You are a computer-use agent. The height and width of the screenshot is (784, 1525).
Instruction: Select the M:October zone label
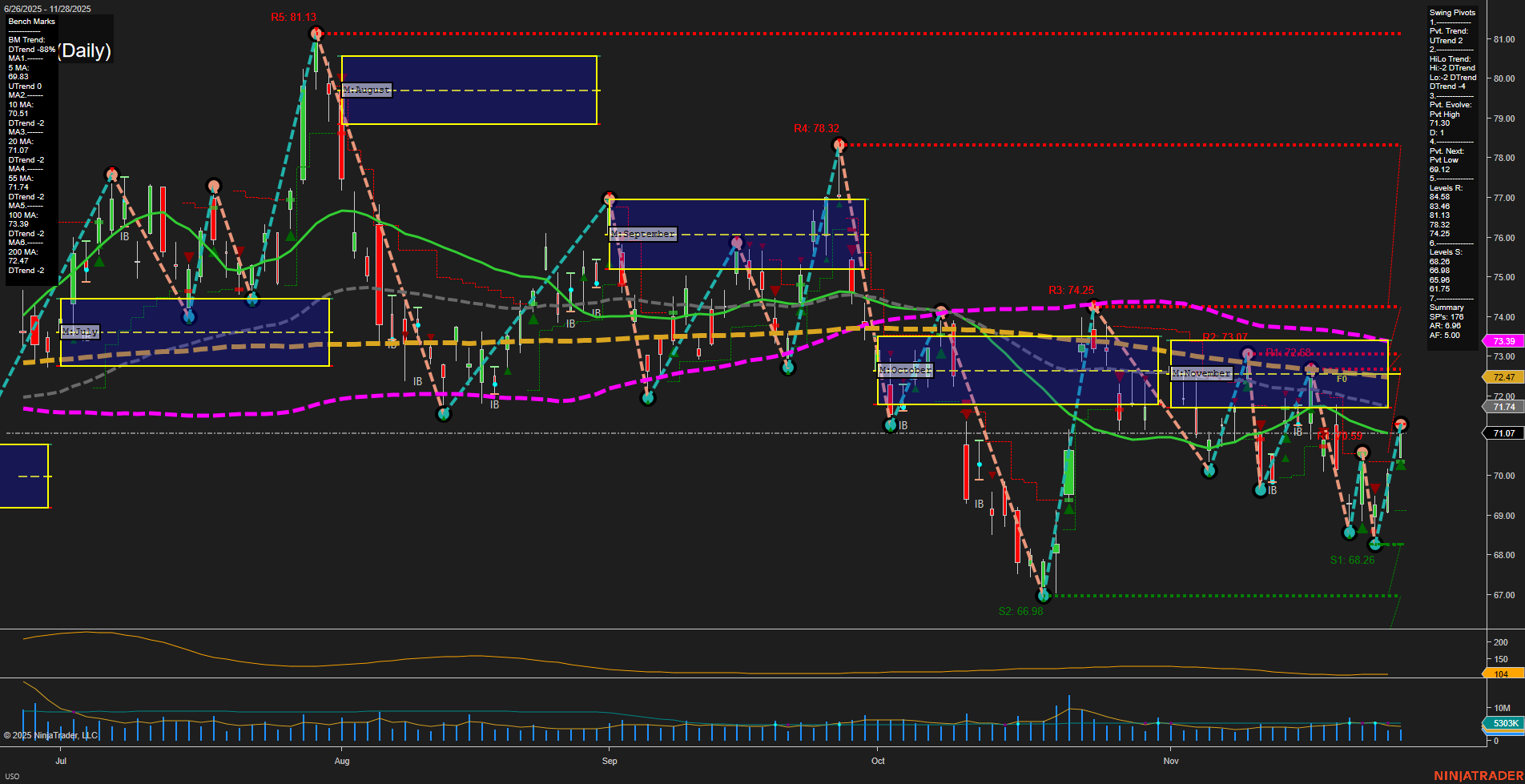(905, 369)
